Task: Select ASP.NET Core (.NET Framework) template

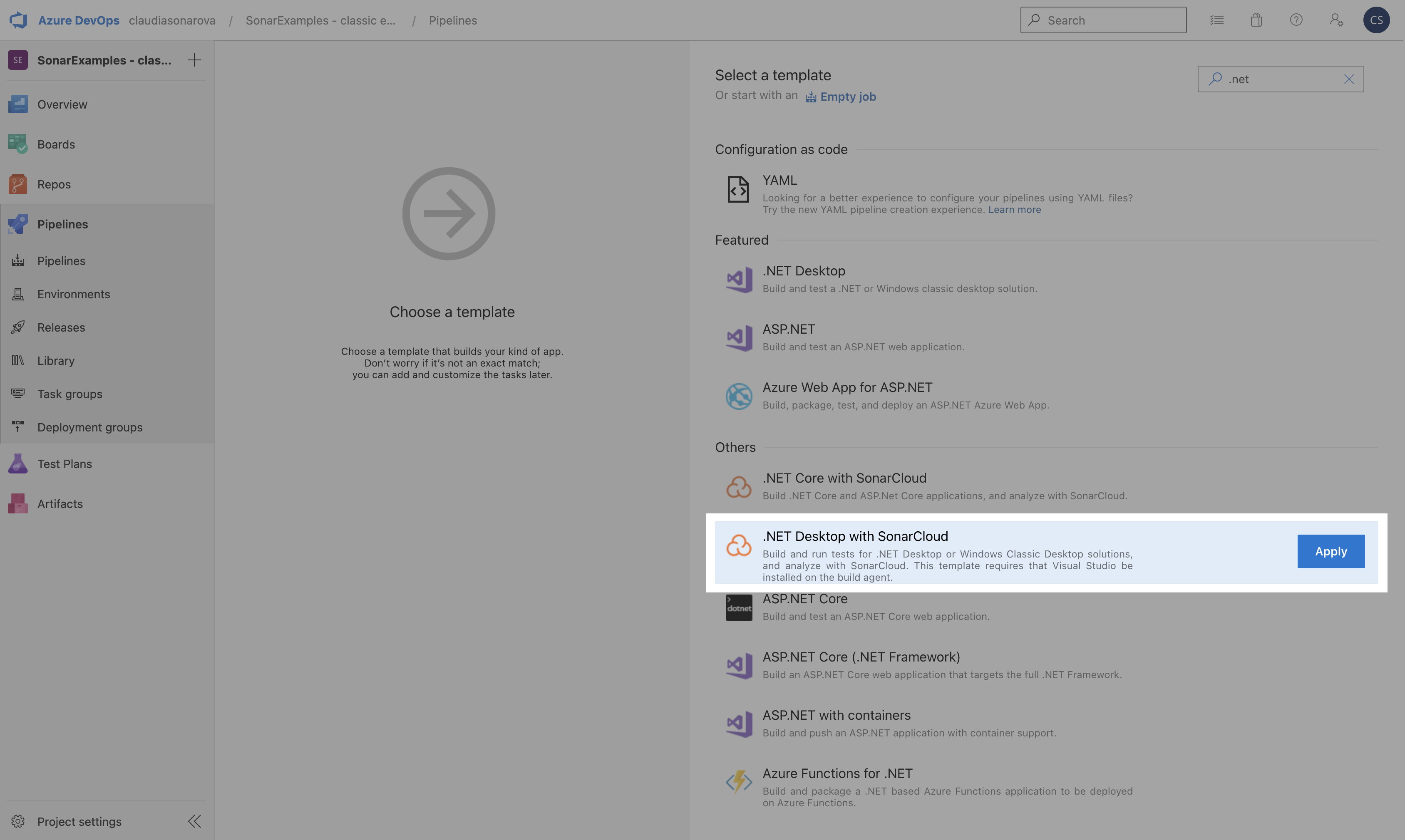Action: [x=1046, y=666]
